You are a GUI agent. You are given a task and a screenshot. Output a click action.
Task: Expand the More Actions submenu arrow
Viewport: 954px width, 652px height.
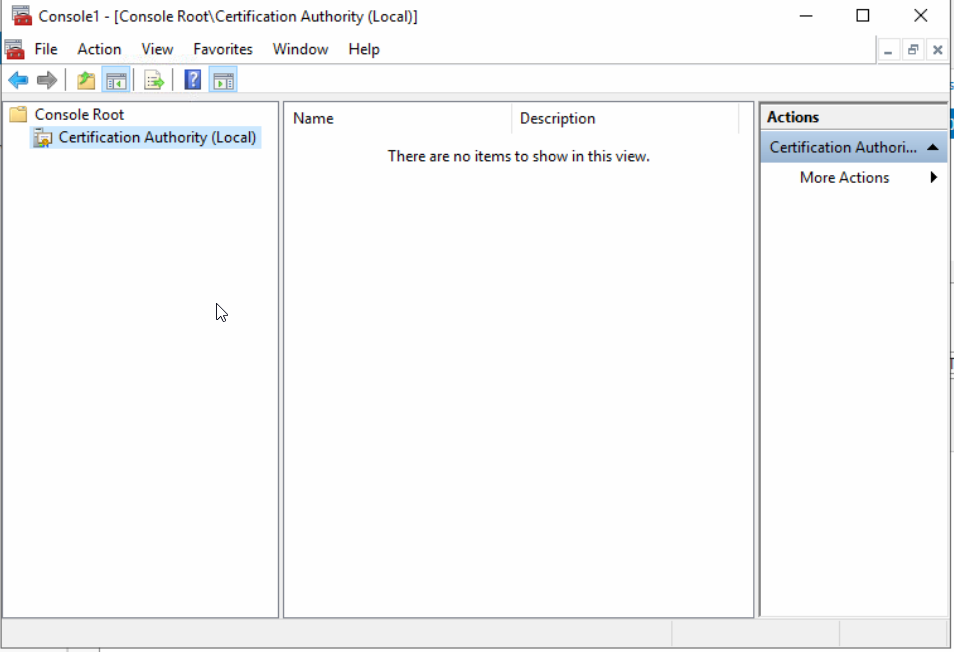click(934, 177)
